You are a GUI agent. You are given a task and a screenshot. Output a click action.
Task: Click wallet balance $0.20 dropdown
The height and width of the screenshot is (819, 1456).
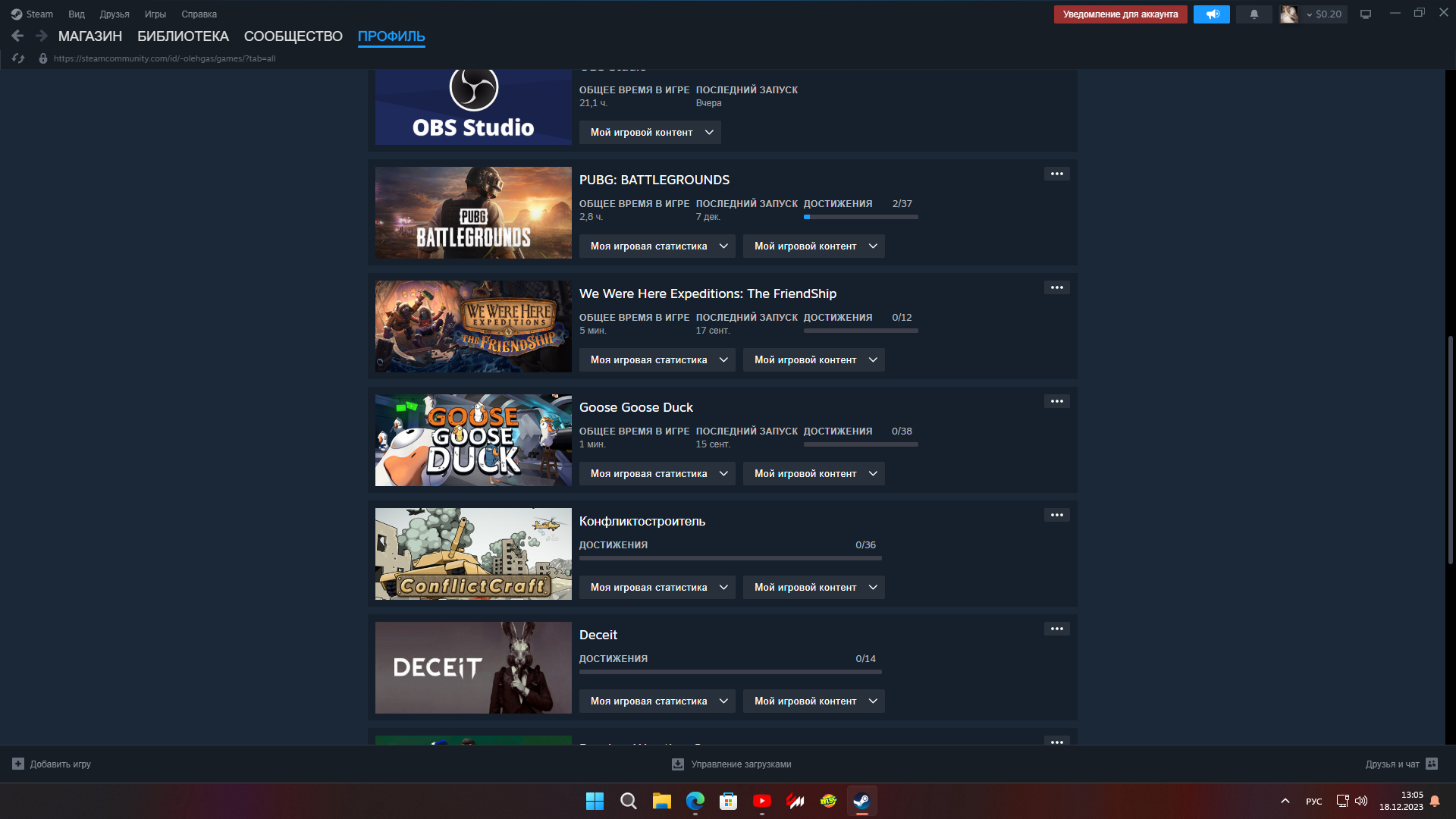pyautogui.click(x=1323, y=14)
